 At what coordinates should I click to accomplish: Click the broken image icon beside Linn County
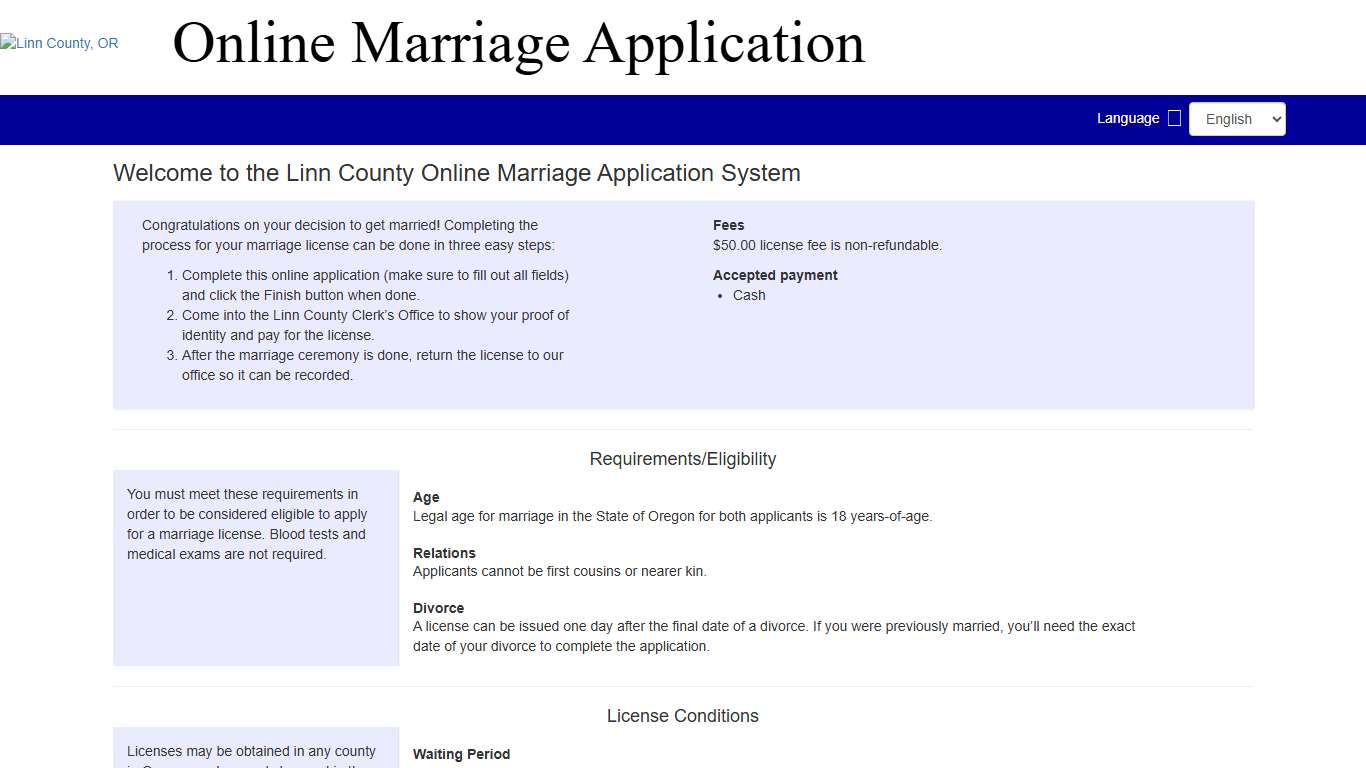(7, 42)
